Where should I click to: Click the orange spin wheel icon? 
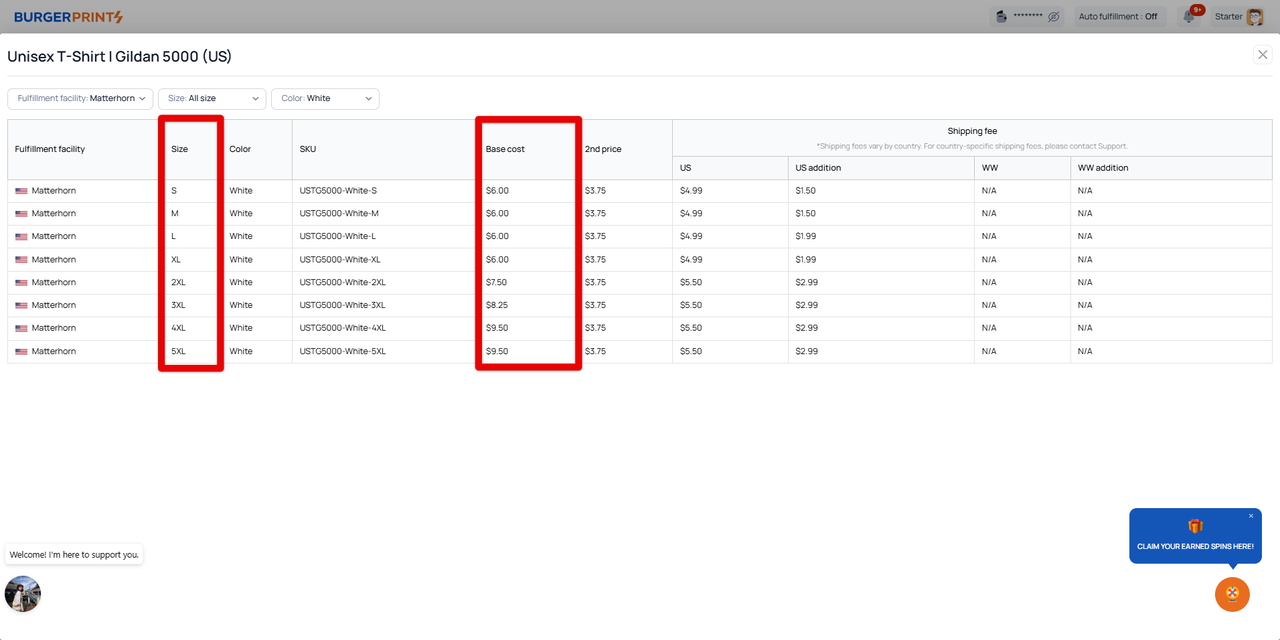pyautogui.click(x=1232, y=594)
